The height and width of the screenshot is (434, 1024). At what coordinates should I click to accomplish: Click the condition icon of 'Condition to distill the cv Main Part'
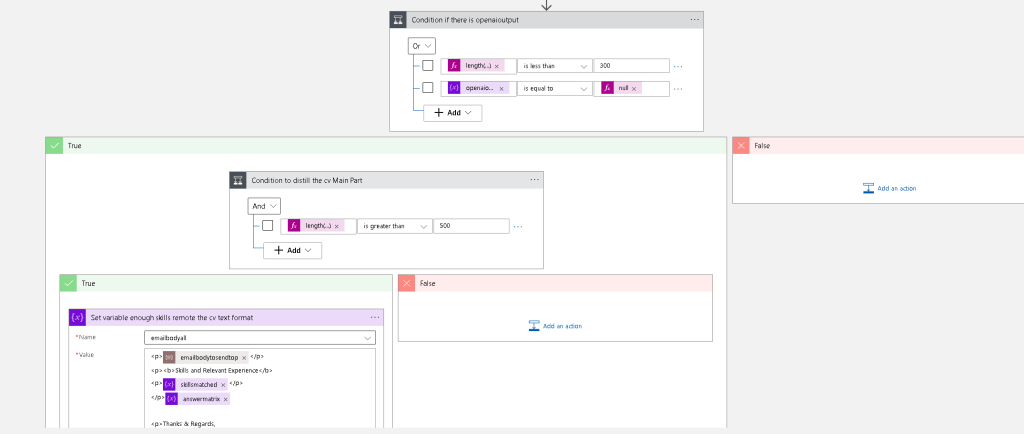[238, 180]
